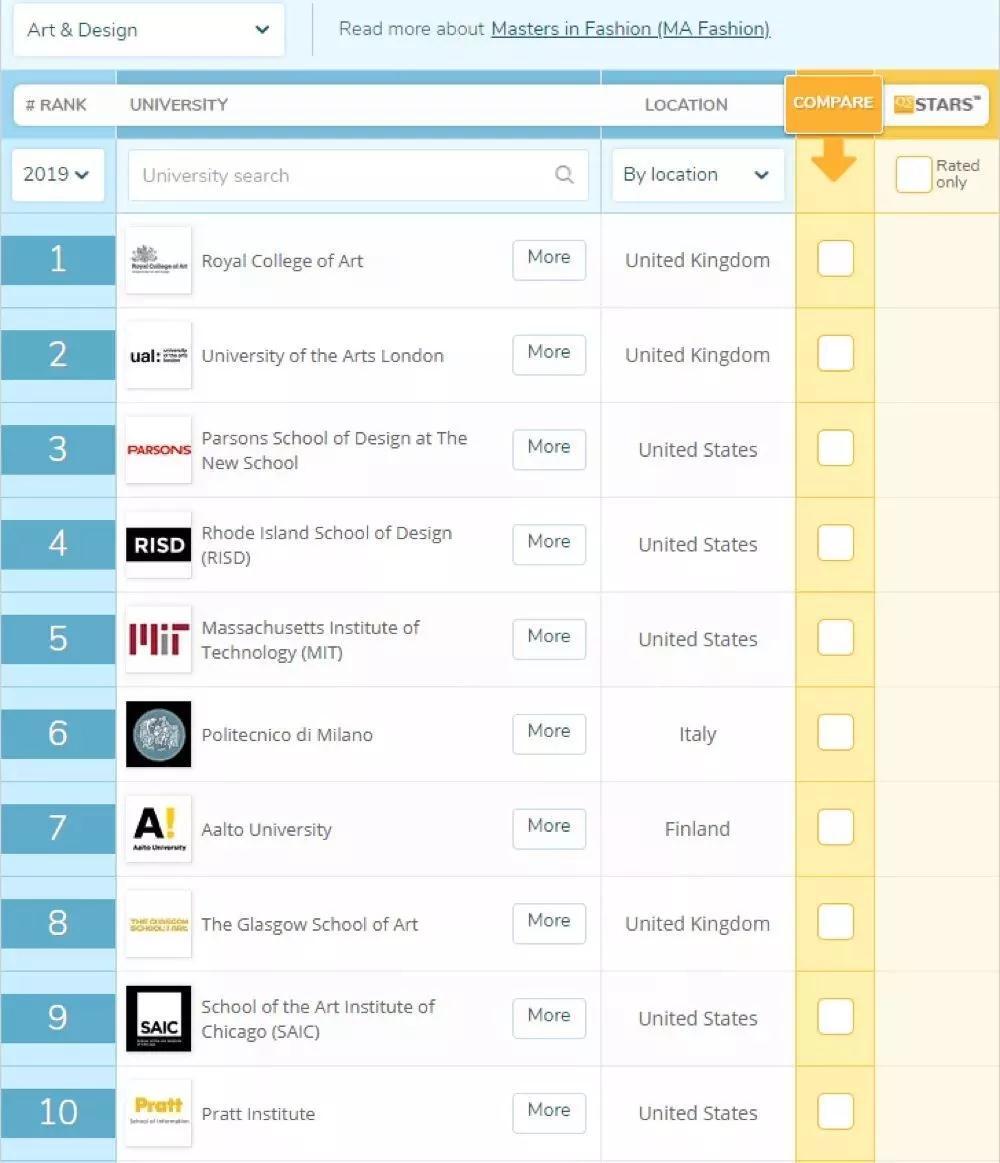
Task: Check compare box for The Glasgow School of Art
Action: click(835, 922)
